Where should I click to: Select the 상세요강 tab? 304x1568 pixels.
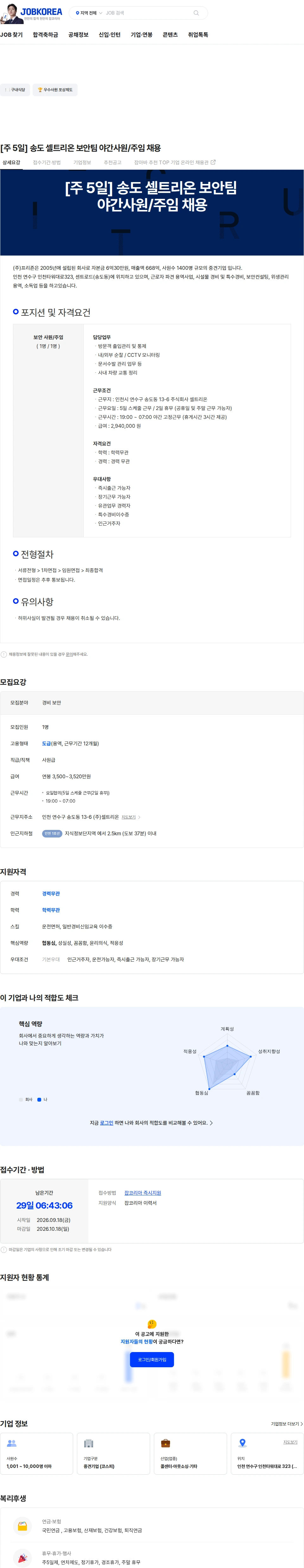[x=11, y=162]
